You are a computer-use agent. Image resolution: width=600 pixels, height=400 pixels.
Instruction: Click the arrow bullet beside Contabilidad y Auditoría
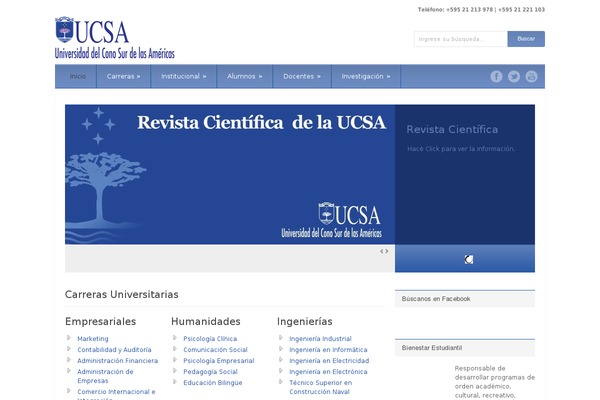click(x=69, y=349)
